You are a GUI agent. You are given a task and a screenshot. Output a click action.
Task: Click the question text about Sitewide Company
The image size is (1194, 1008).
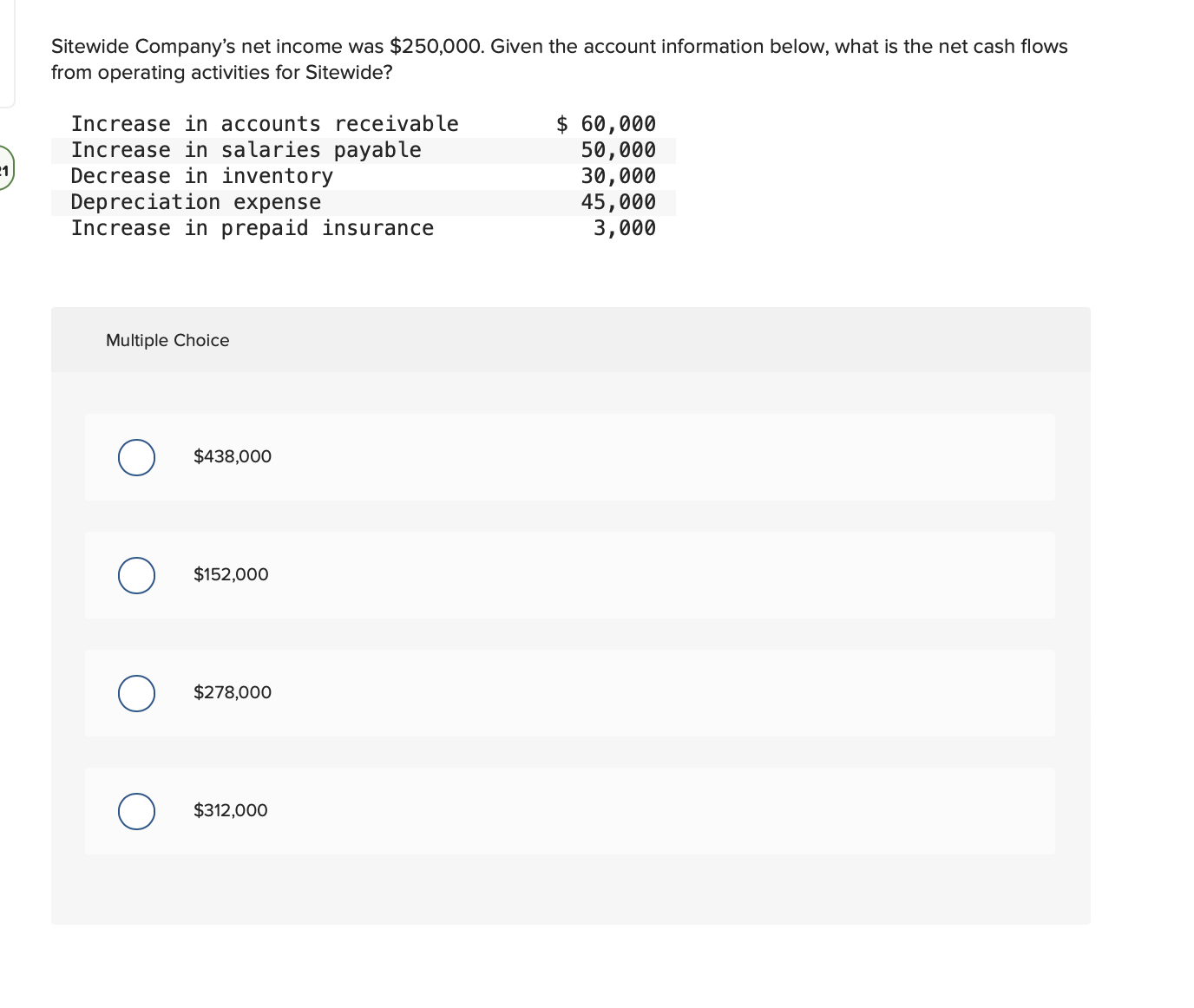[559, 59]
